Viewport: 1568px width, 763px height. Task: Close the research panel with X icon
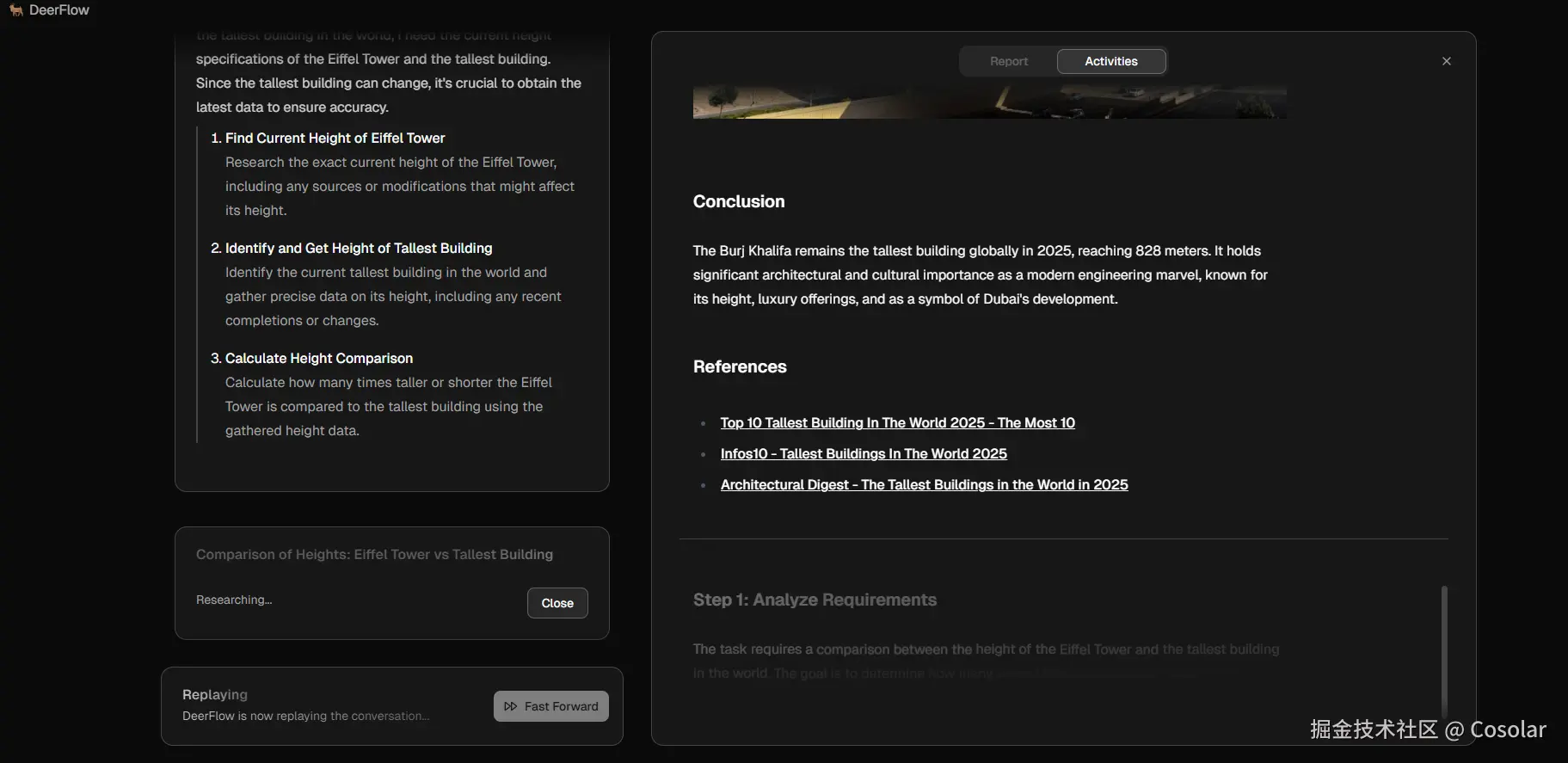(1447, 61)
